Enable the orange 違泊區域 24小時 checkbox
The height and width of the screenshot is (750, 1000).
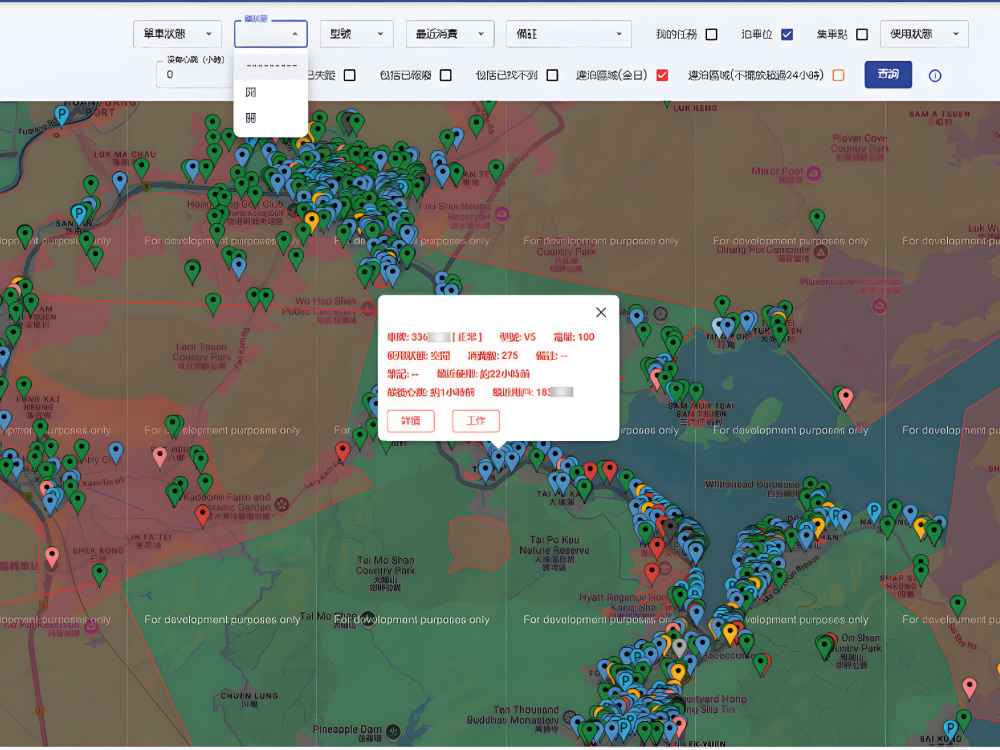click(x=839, y=75)
